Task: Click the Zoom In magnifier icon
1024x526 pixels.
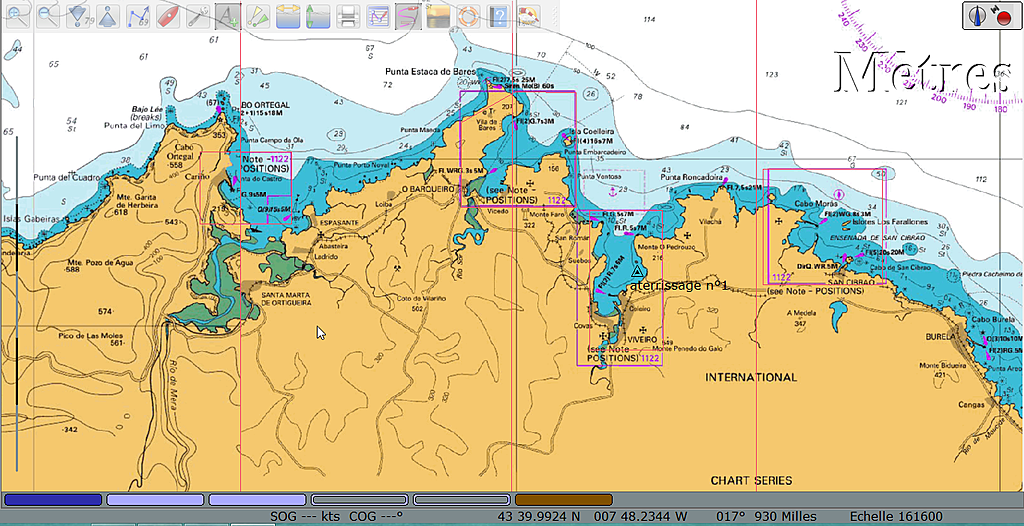Action: point(18,15)
